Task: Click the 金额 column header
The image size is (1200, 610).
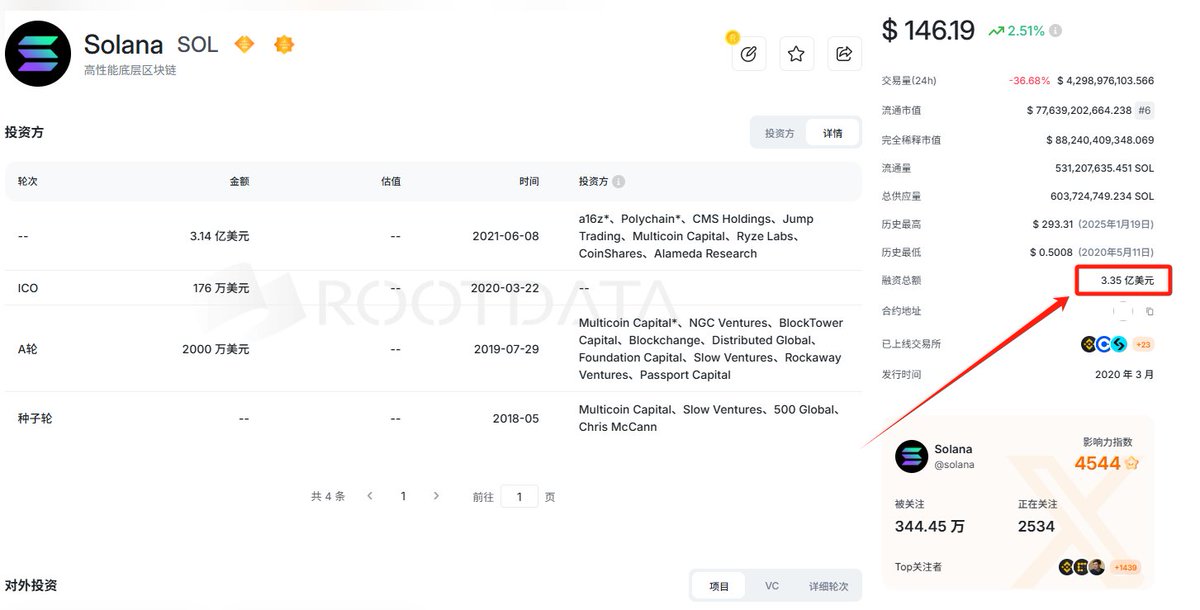Action: (239, 182)
